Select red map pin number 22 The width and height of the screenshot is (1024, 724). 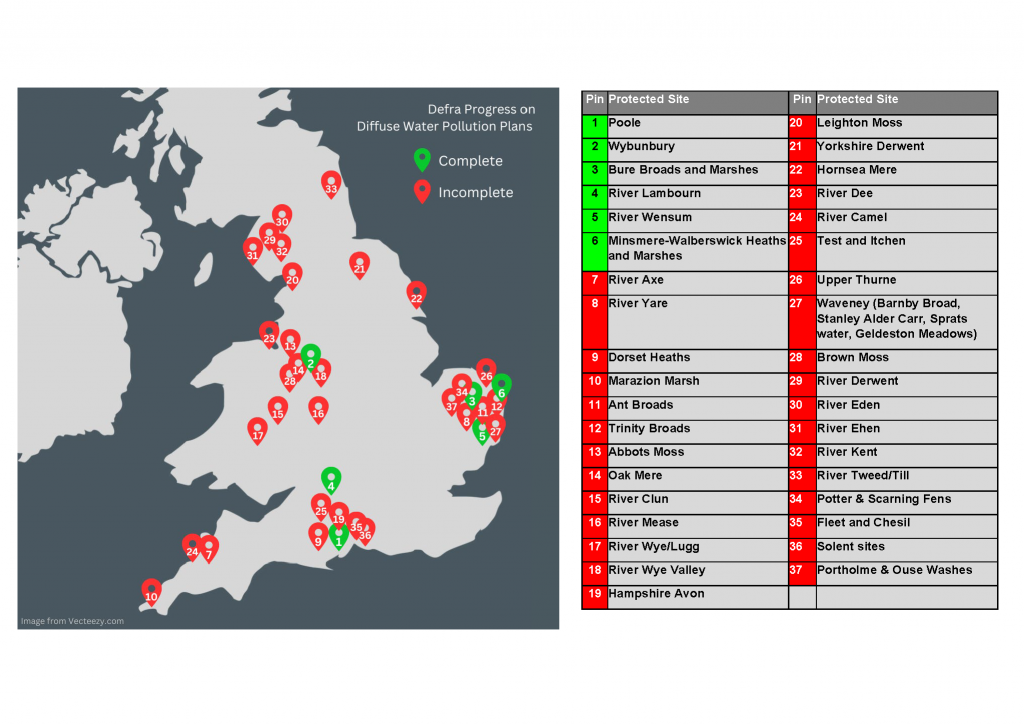(x=417, y=294)
